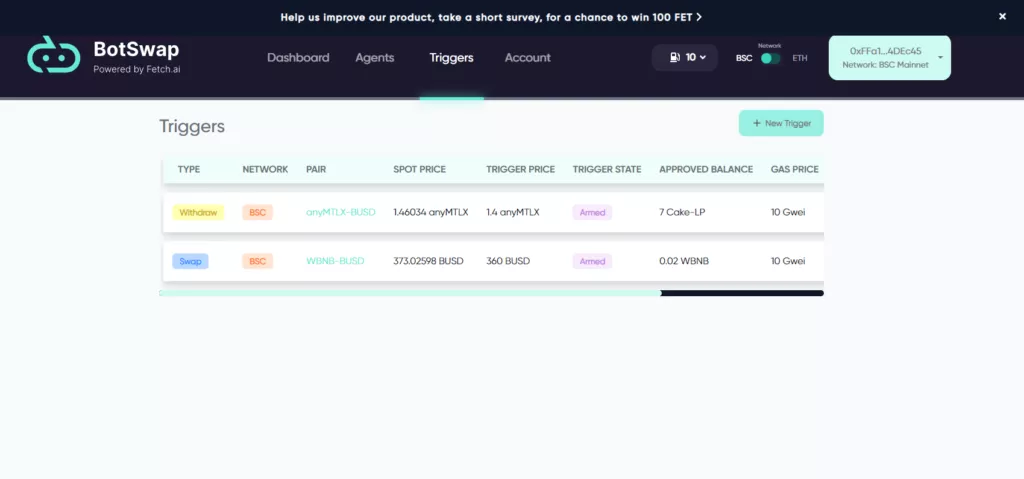This screenshot has width=1024, height=479.
Task: Open the survey link to win 100 FET
Action: (491, 17)
